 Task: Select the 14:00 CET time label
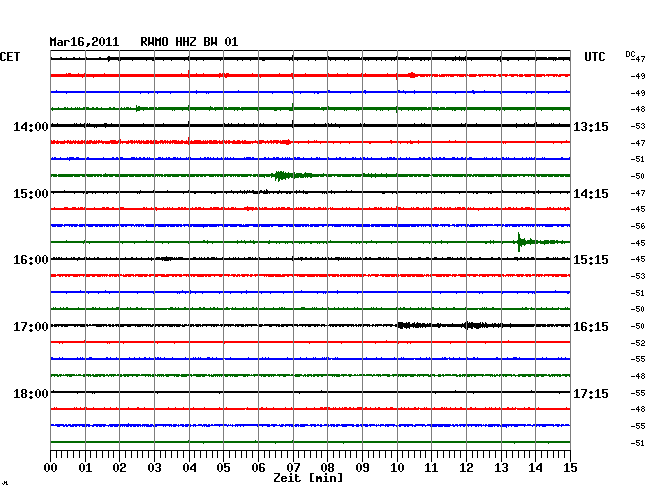[x=31, y=126]
